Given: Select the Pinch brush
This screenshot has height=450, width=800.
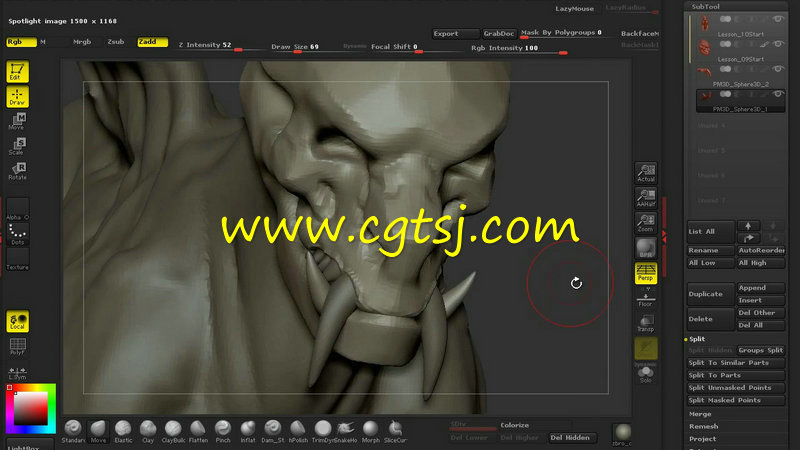Looking at the screenshot, I should [223, 432].
